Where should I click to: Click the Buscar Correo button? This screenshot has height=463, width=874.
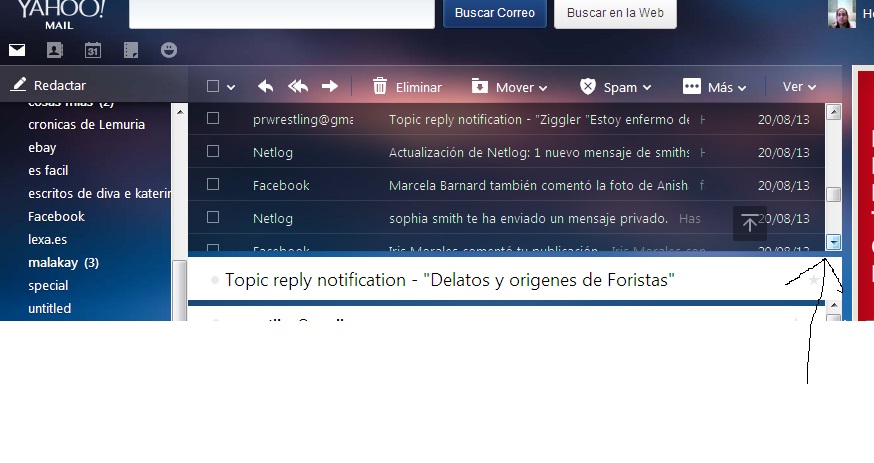pyautogui.click(x=494, y=13)
